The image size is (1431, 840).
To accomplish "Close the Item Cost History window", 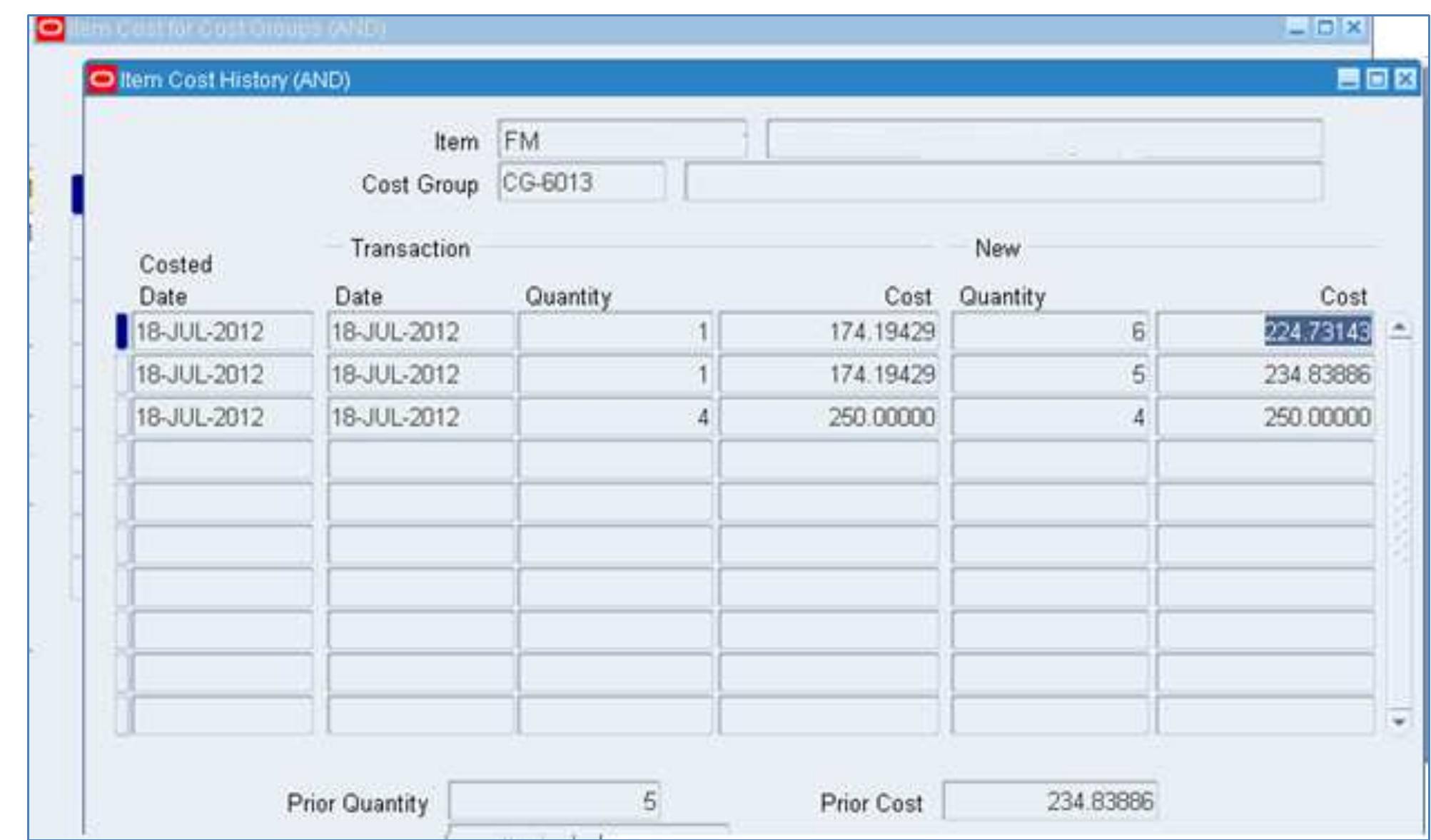I will point(1405,79).
